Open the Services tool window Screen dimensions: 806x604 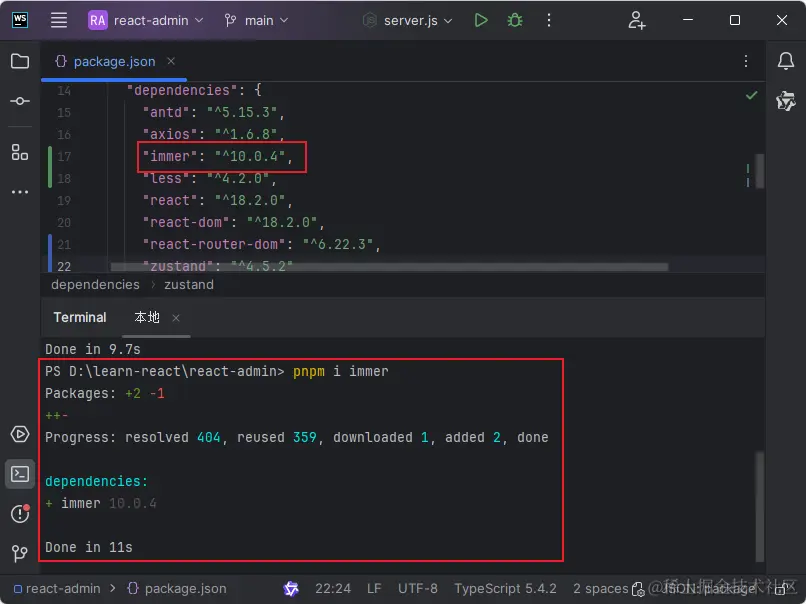pos(20,434)
